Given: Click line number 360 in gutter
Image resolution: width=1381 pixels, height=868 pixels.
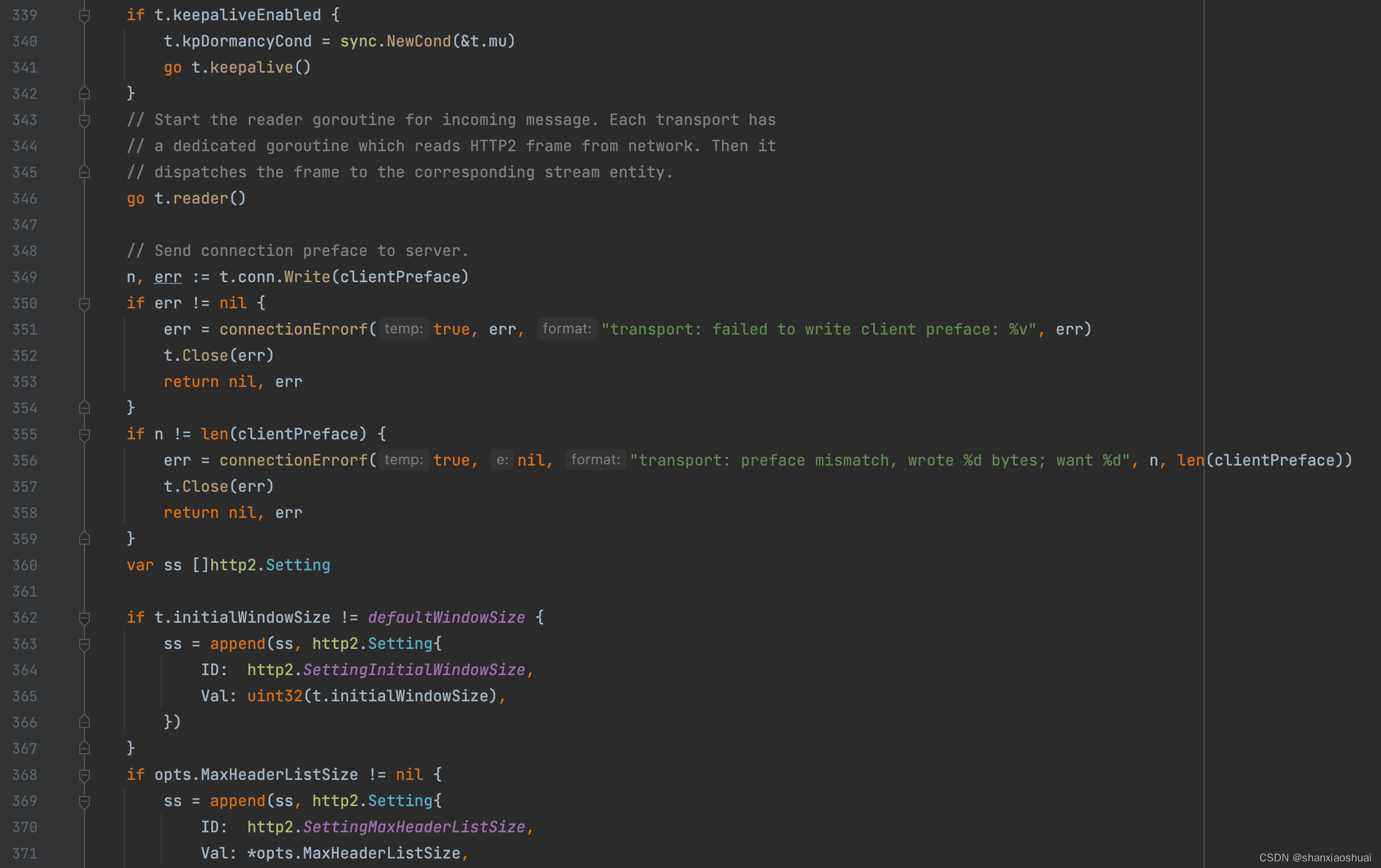Looking at the screenshot, I should (x=25, y=566).
